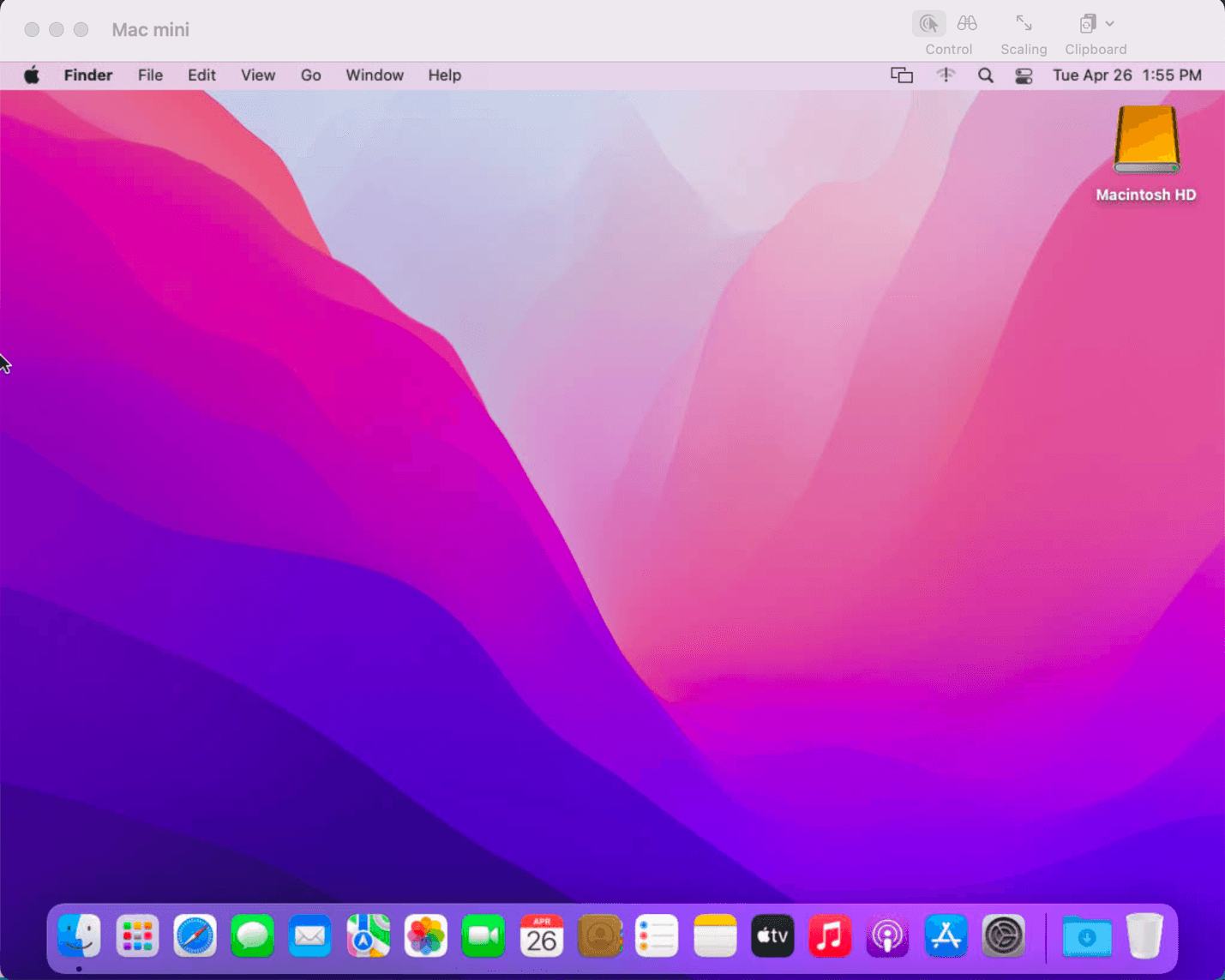Viewport: 1225px width, 980px height.
Task: Open the Photos app icon
Action: tap(426, 935)
